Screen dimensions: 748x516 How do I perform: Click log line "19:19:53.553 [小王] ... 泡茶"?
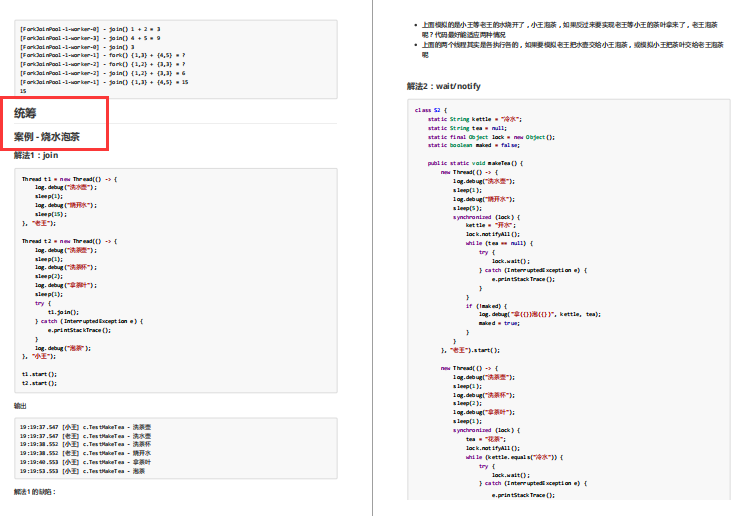pos(82,471)
